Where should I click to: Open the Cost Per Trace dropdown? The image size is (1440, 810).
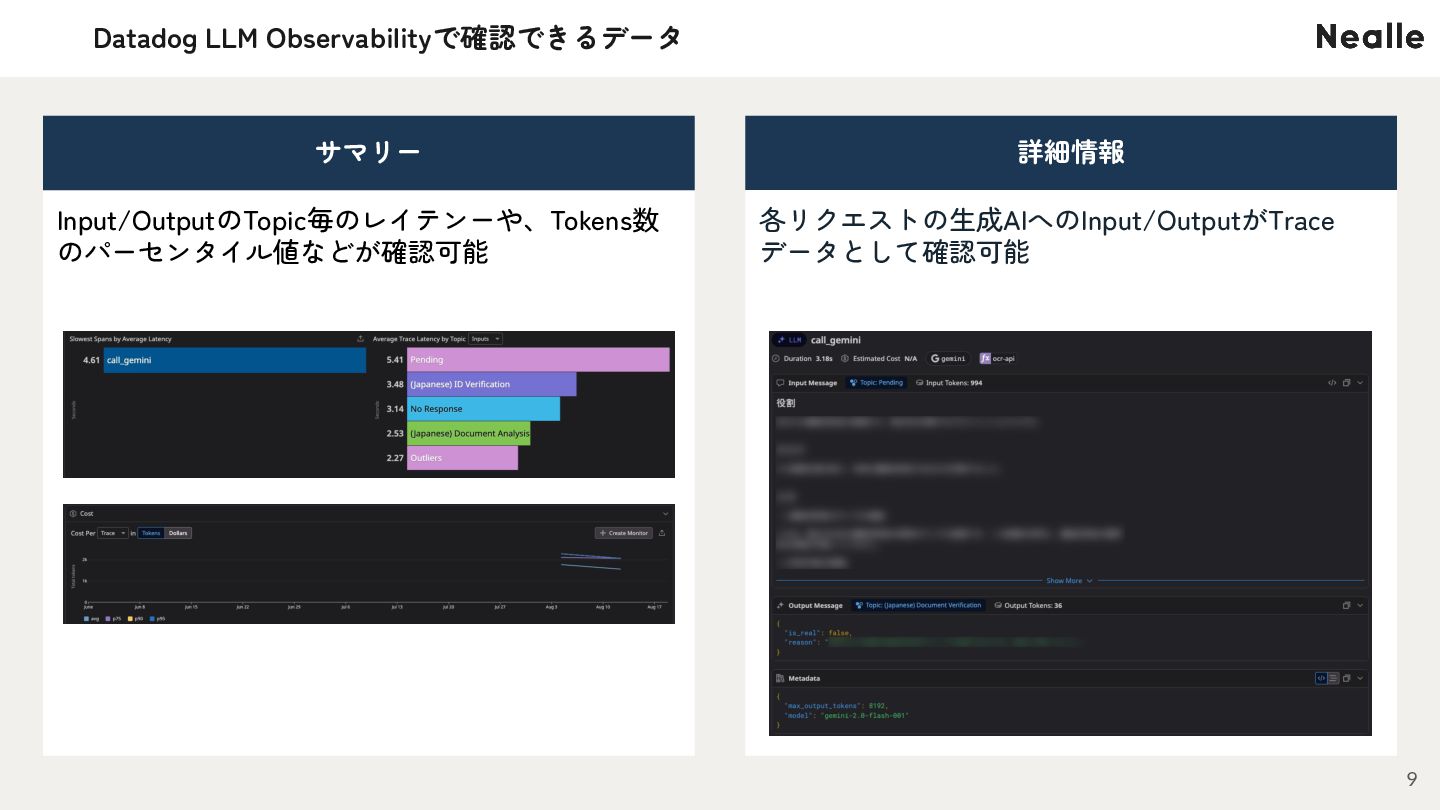tap(113, 533)
